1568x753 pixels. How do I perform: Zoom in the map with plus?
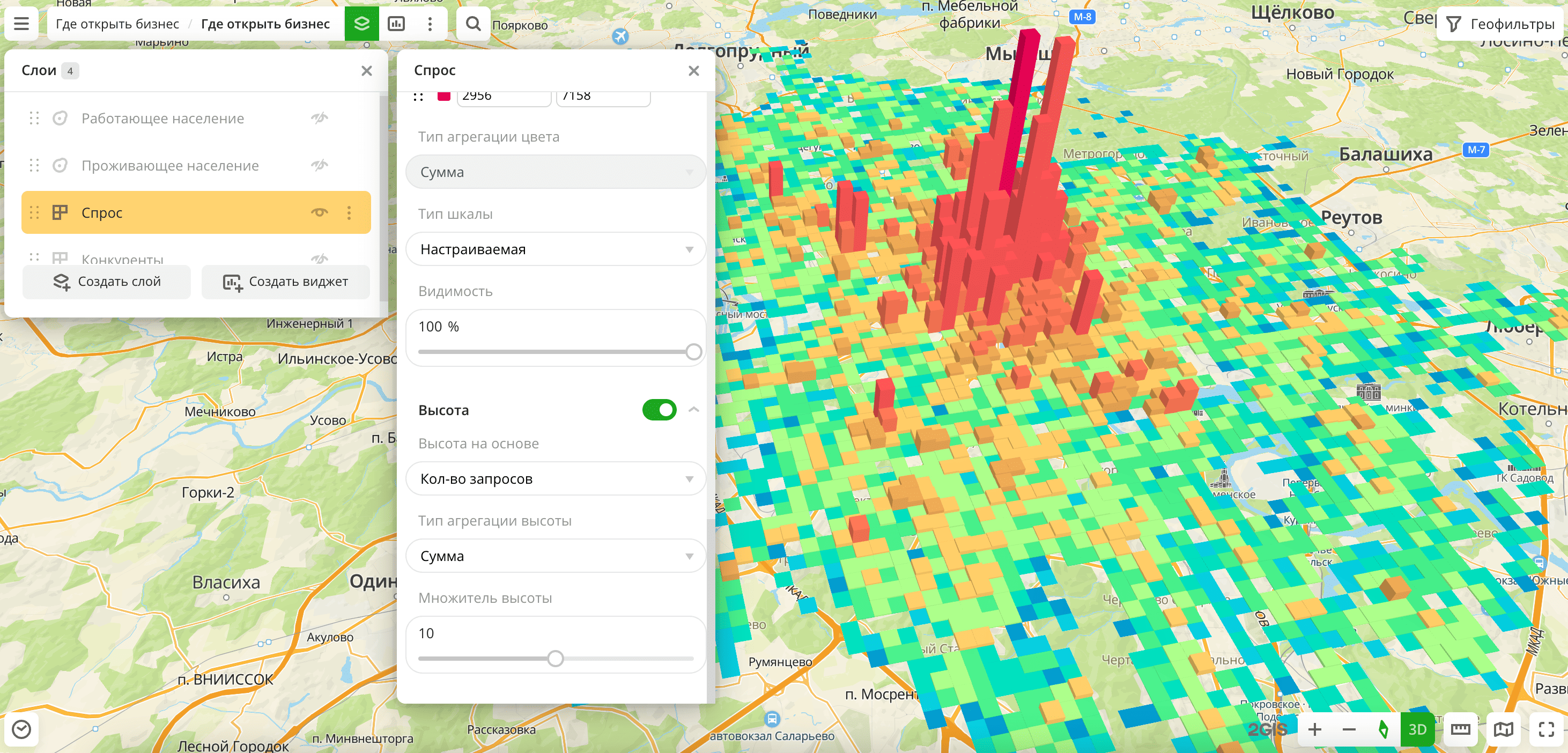coord(1314,729)
